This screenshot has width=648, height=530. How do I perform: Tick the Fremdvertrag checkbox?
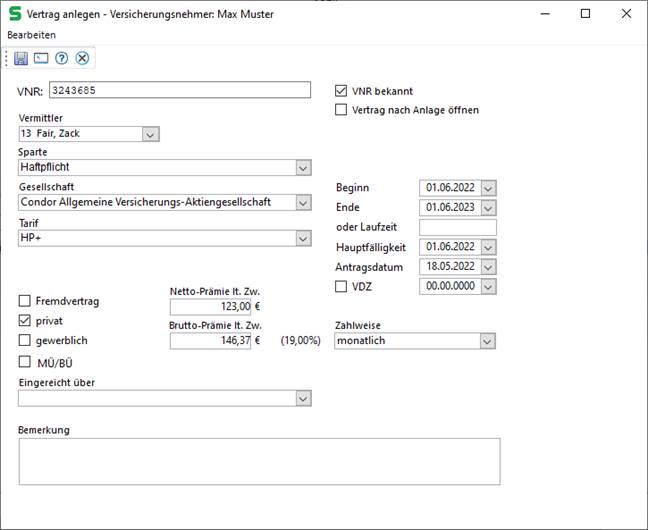coord(25,301)
